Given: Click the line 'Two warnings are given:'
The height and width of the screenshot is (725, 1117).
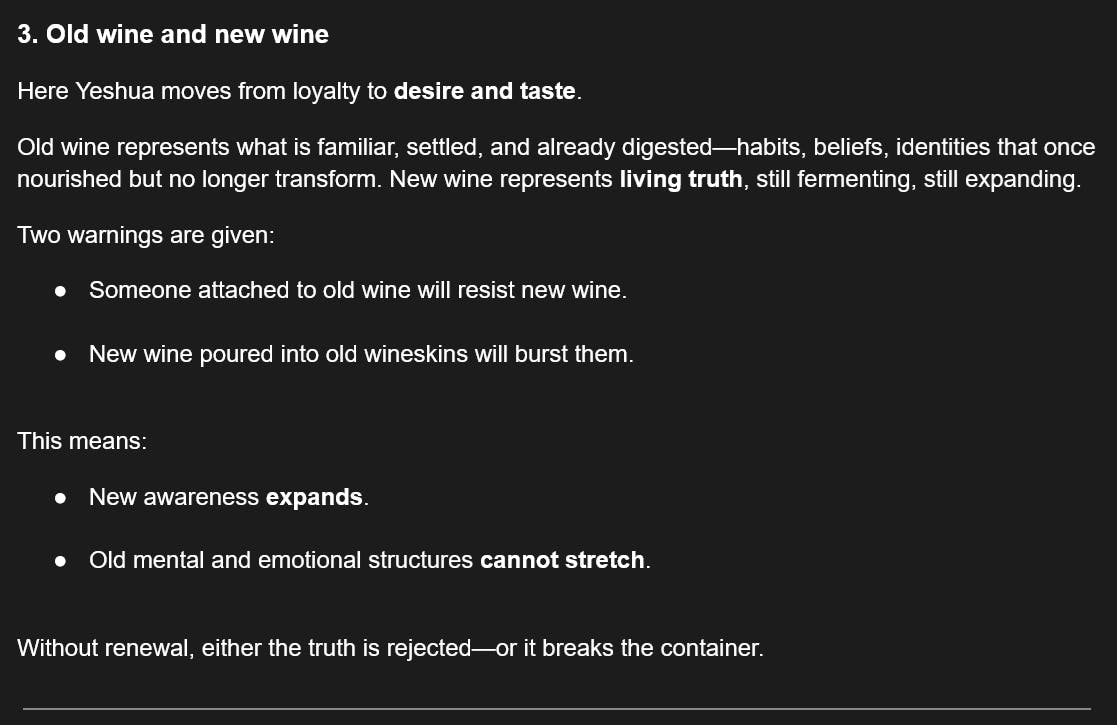Looking at the screenshot, I should [x=146, y=235].
